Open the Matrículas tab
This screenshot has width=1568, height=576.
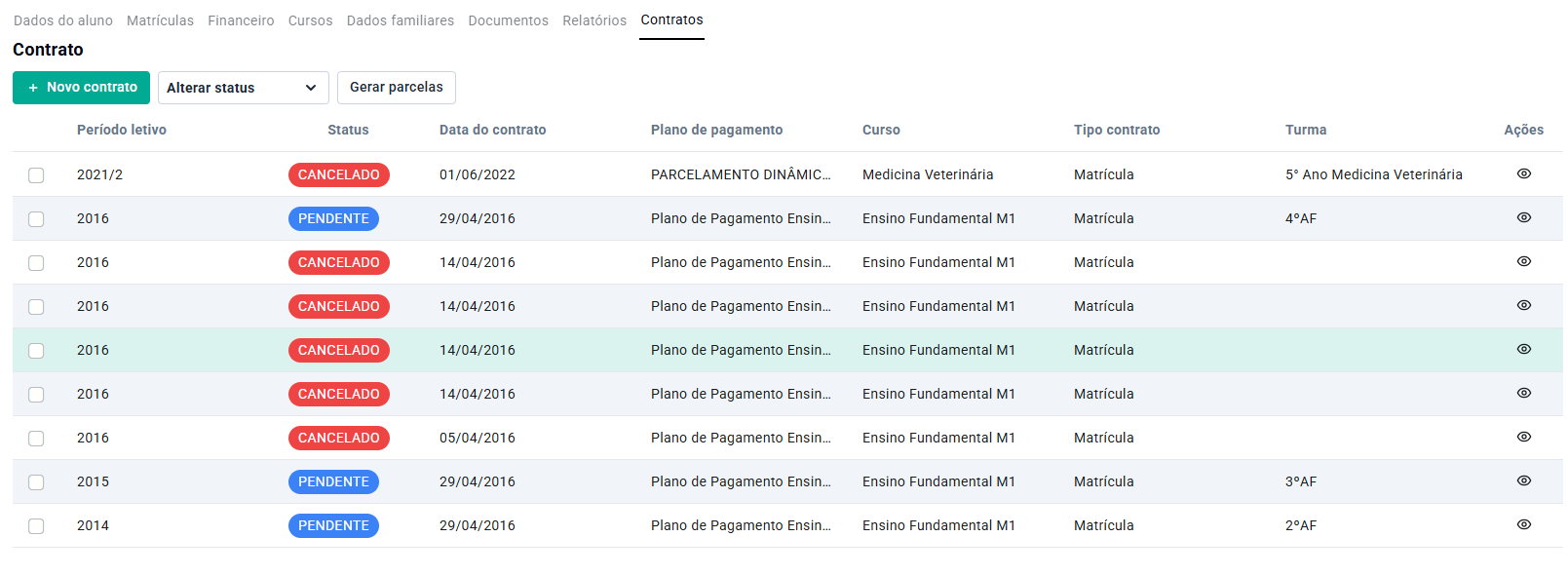pos(160,20)
